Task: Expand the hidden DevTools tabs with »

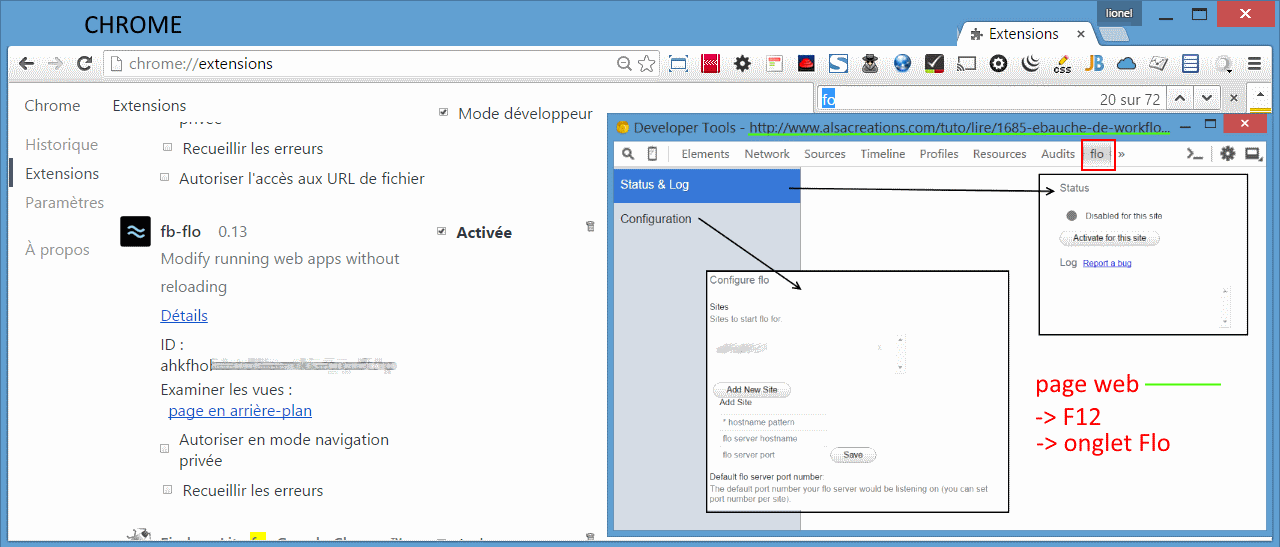Action: [1121, 154]
